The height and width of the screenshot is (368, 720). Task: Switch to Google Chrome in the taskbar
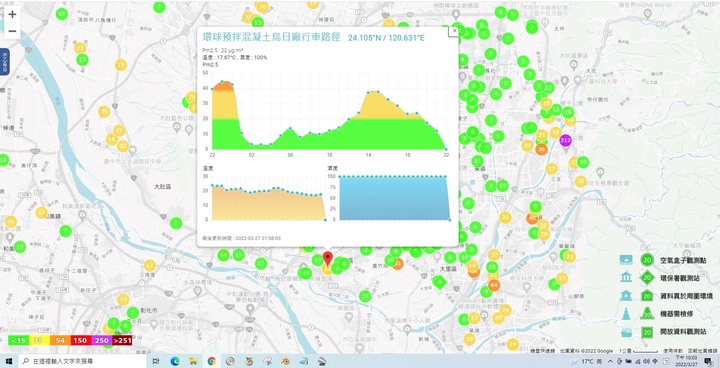click(211, 361)
